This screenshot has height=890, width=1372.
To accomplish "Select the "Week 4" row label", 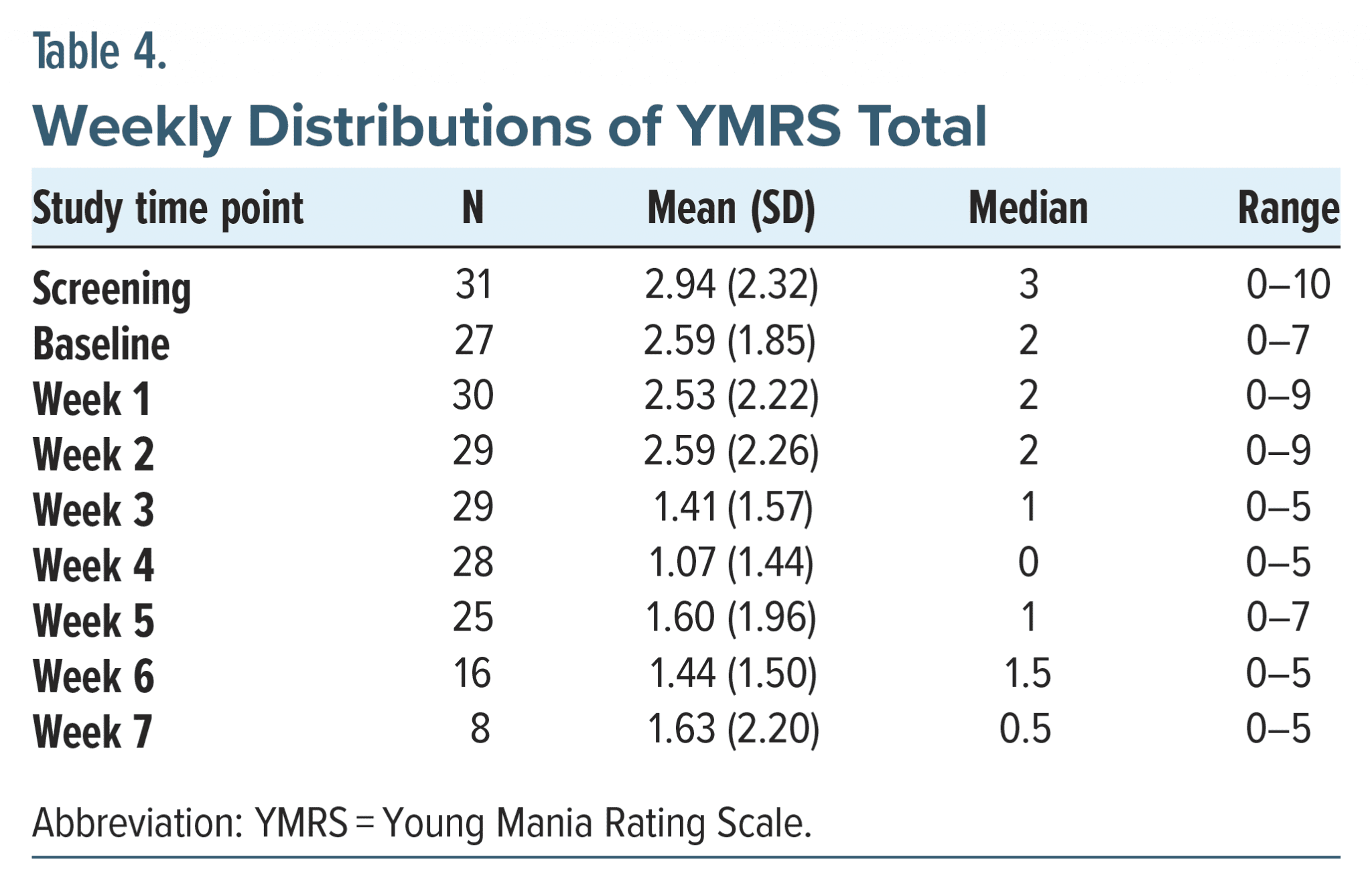I will point(93,565).
